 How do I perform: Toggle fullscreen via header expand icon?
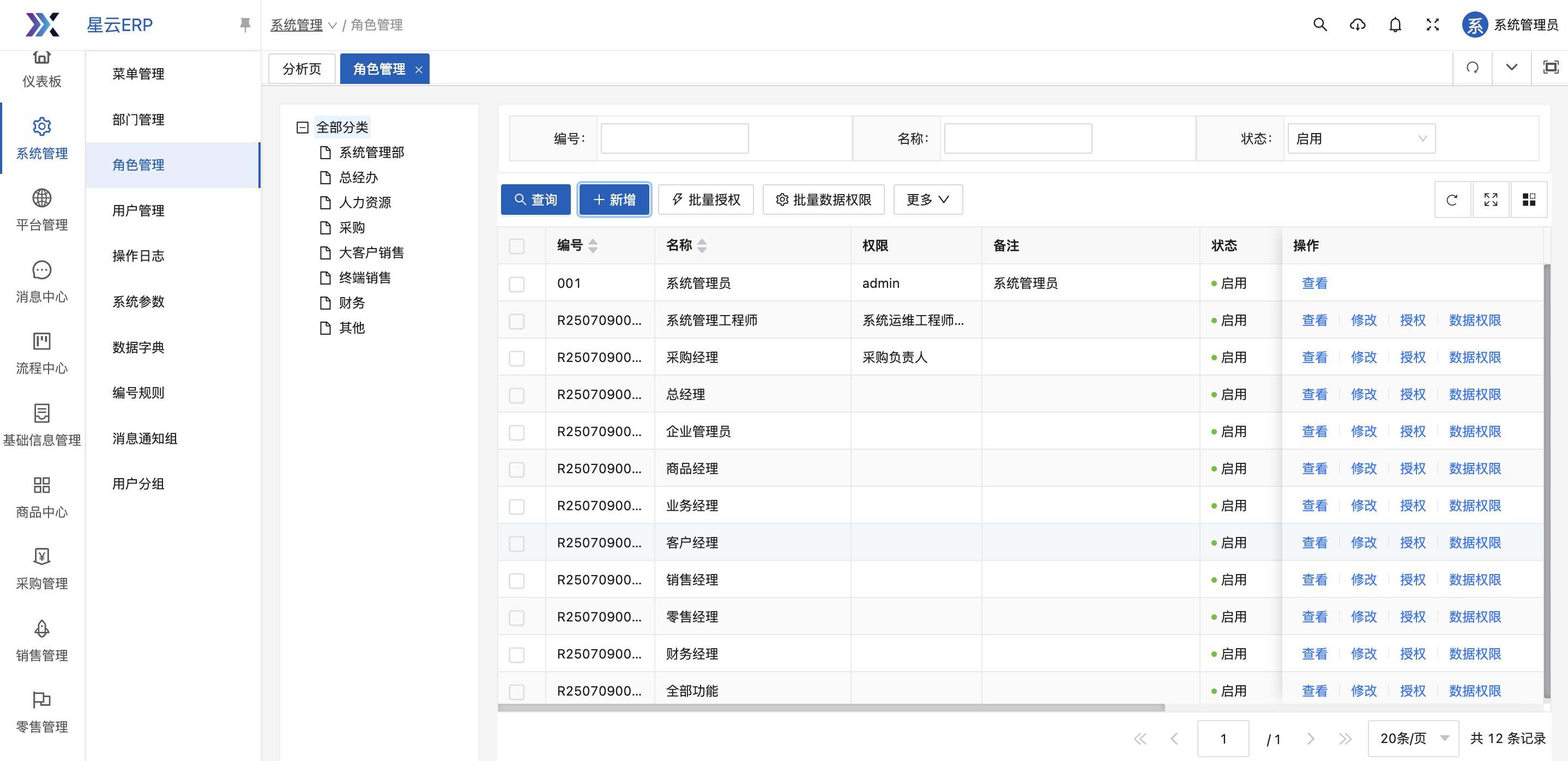point(1433,25)
